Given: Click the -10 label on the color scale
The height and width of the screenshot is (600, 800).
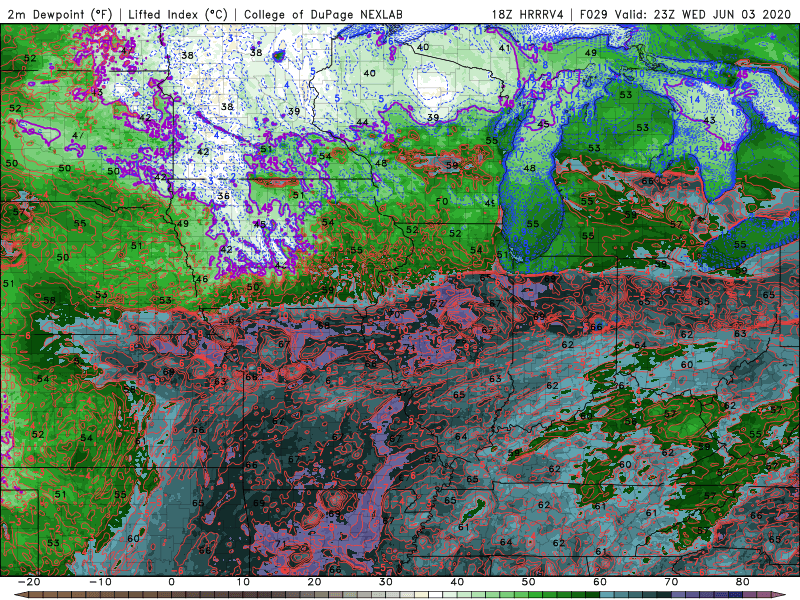Looking at the screenshot, I should (100, 582).
